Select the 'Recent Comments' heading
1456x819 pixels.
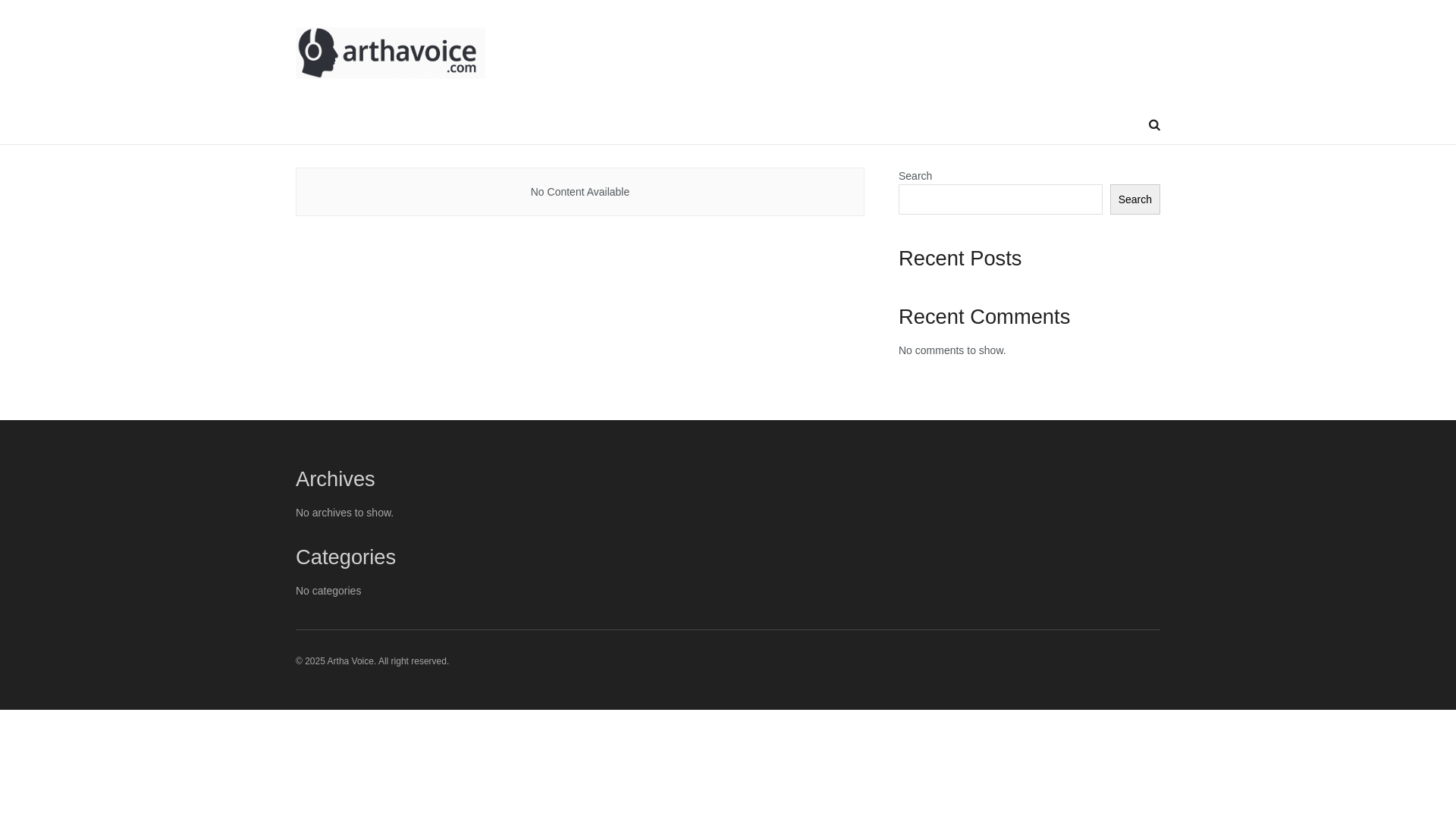(984, 317)
